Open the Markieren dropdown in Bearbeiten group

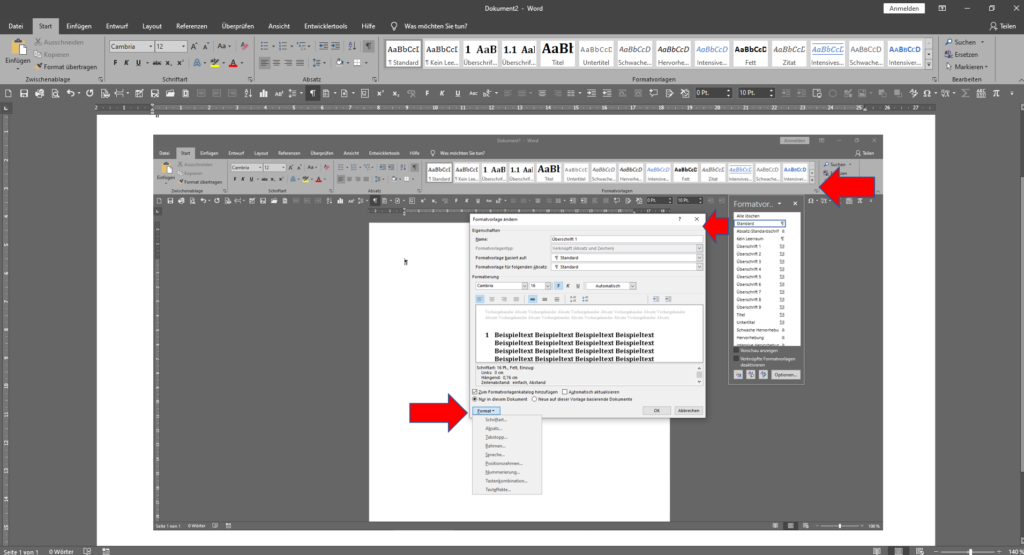tap(967, 67)
